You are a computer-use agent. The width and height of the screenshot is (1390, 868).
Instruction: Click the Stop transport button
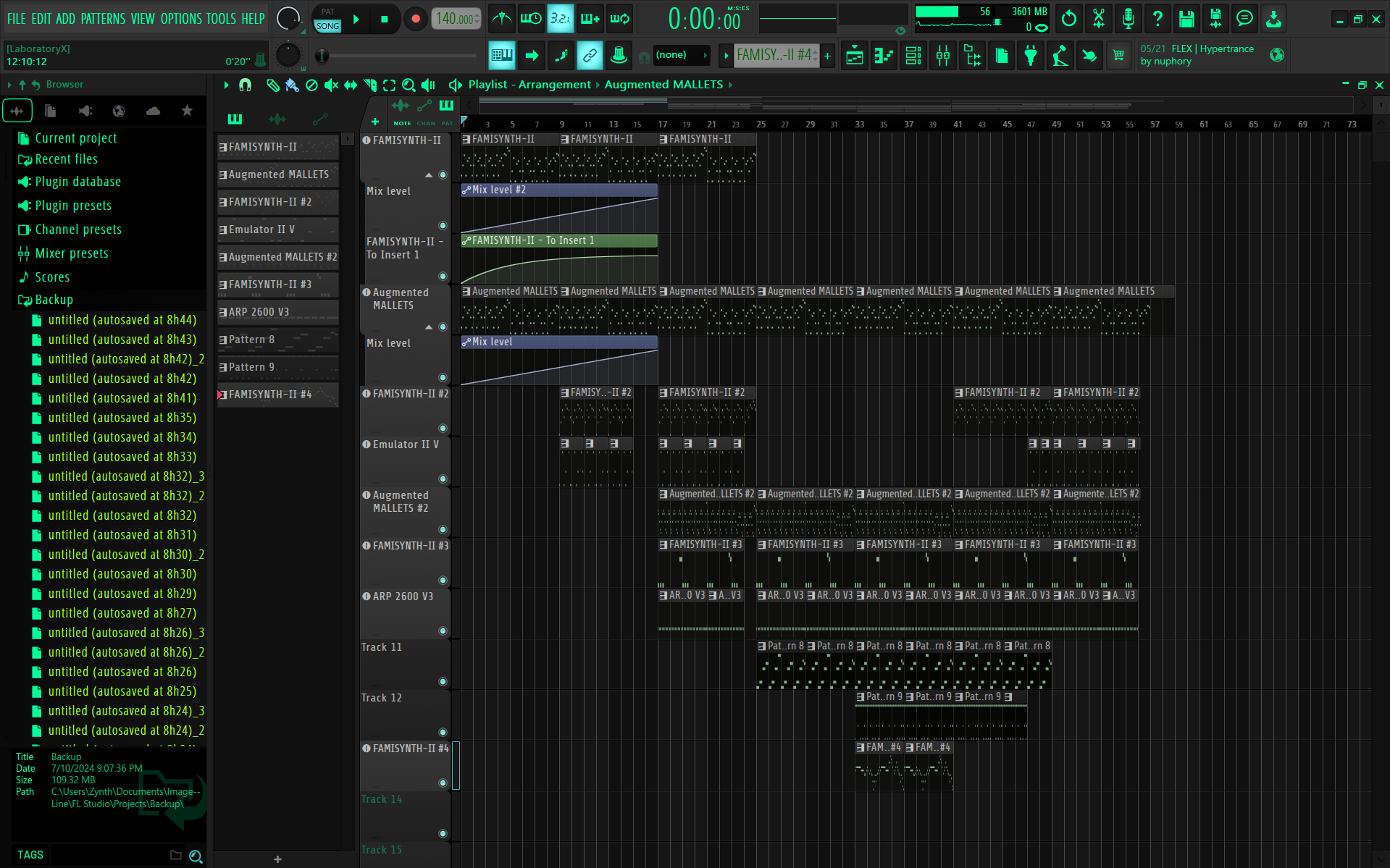point(385,20)
